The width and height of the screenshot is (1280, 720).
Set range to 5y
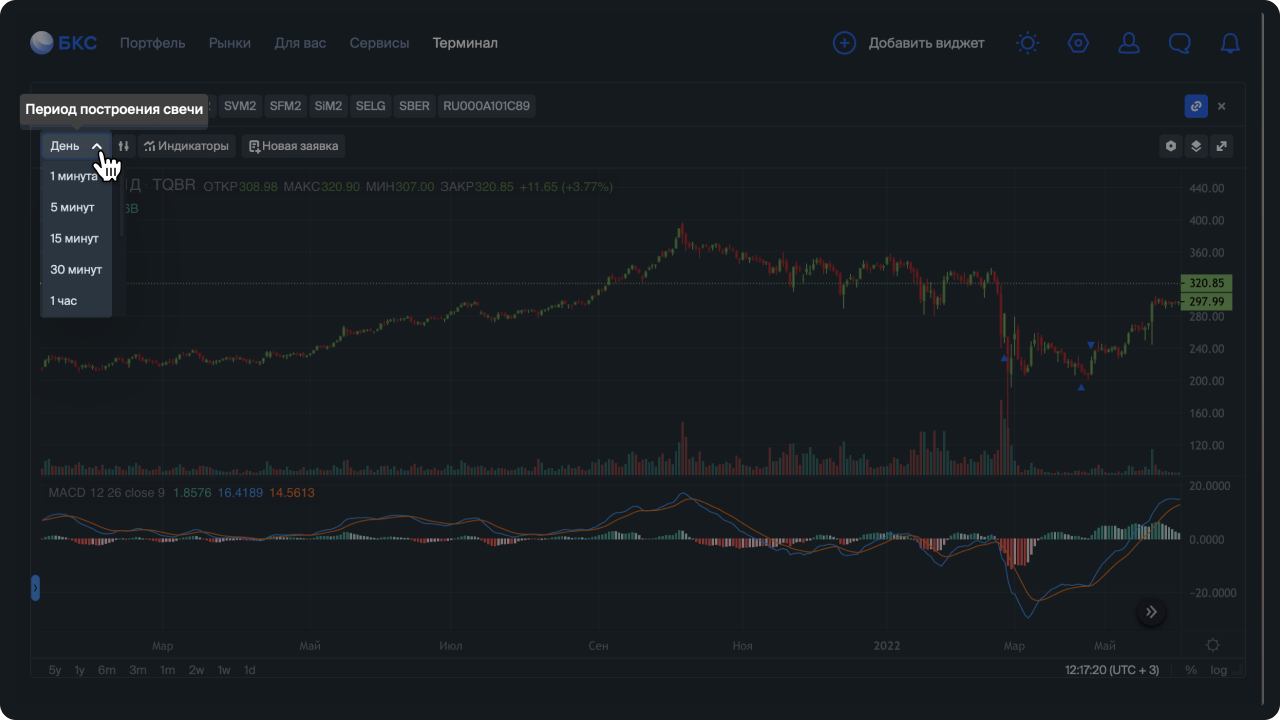pyautogui.click(x=55, y=670)
